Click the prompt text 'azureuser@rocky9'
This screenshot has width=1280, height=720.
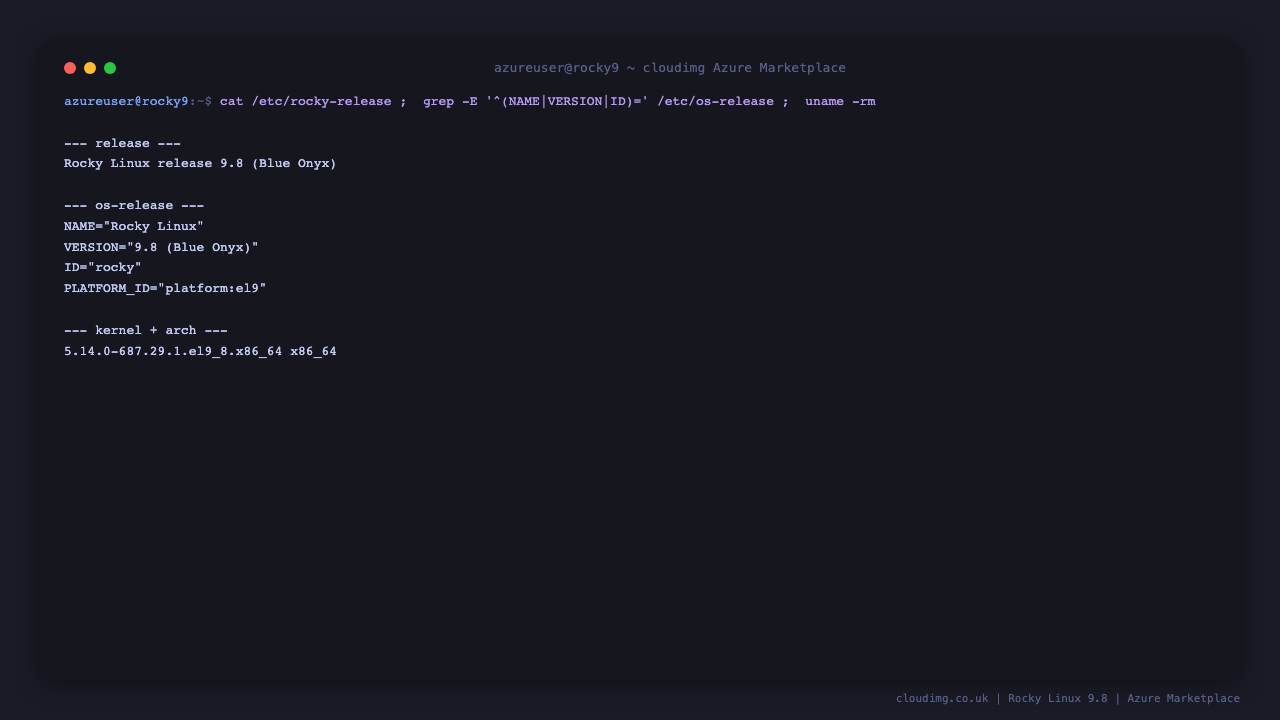(126, 101)
